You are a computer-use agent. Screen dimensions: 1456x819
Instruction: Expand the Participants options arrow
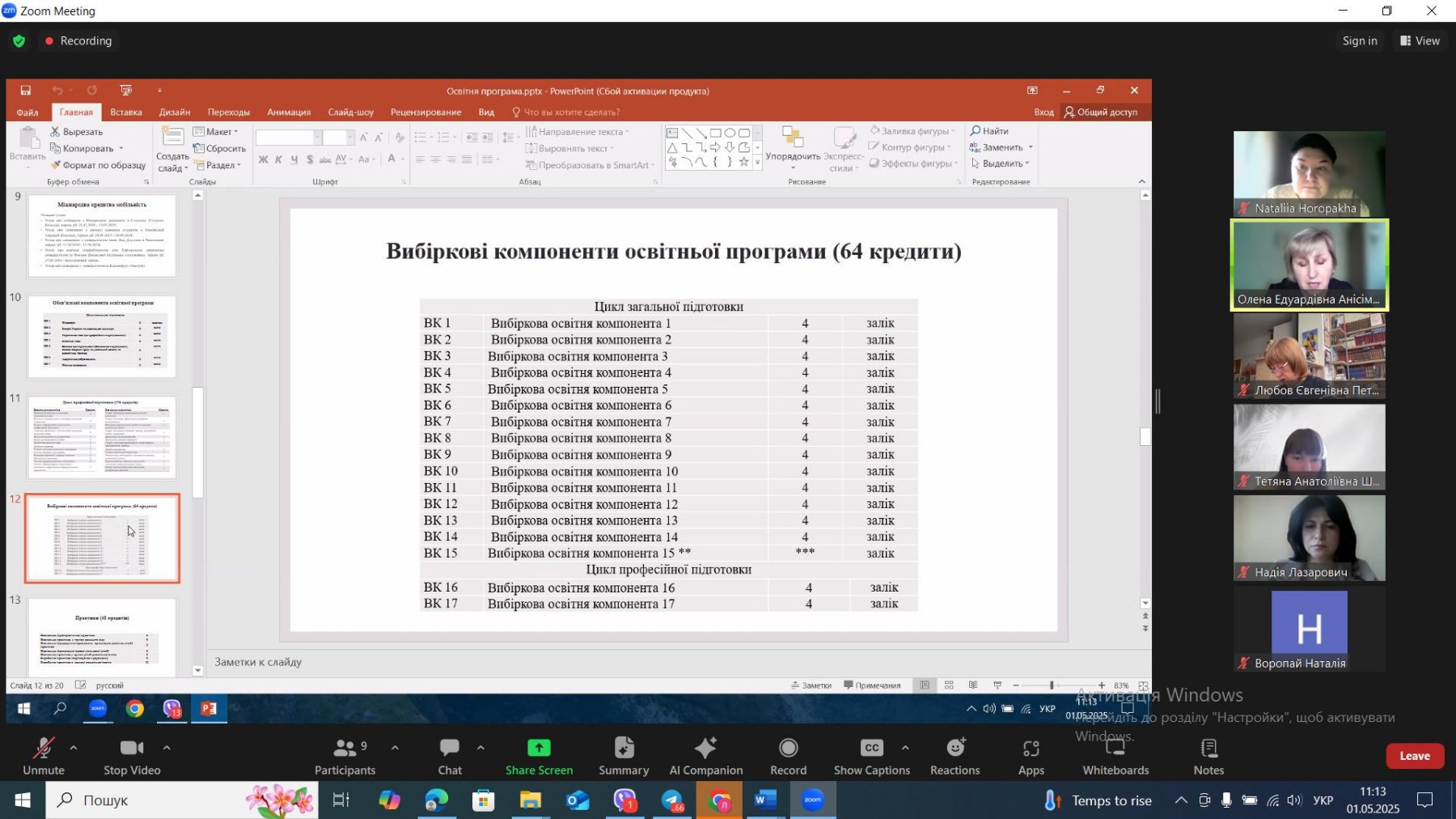[395, 748]
